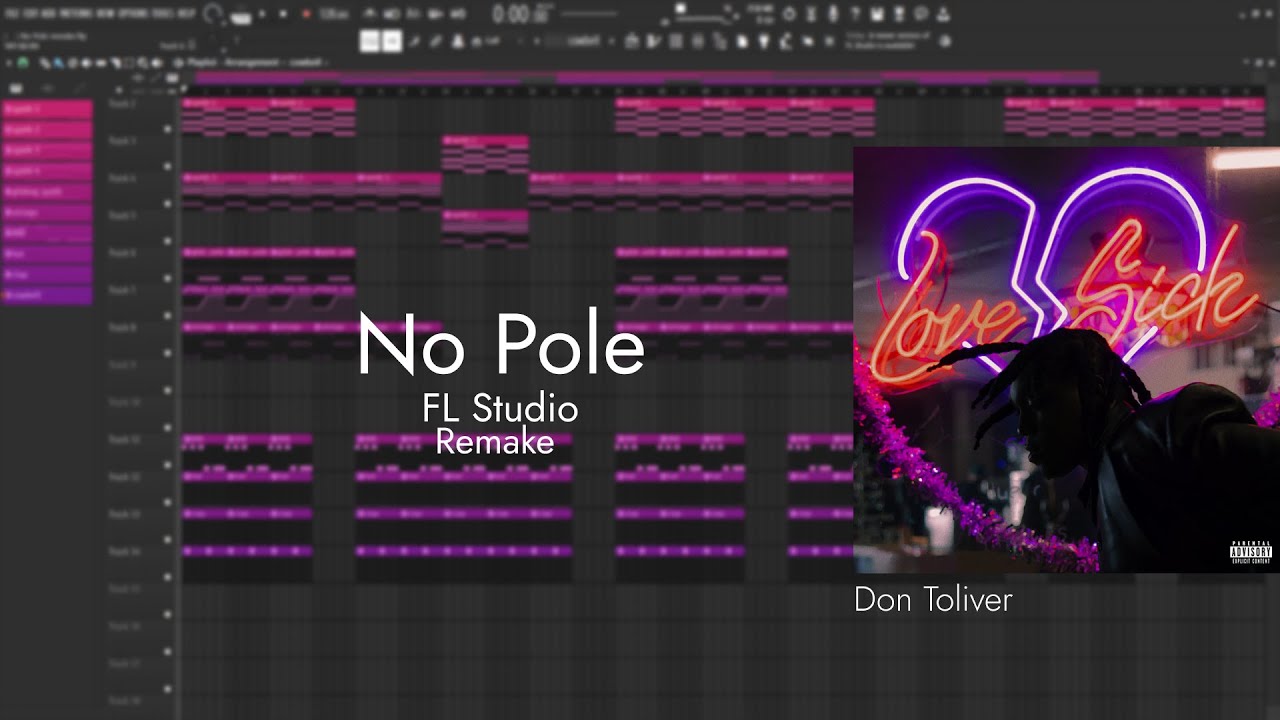
Task: Mute Track 6 in the playlist
Action: [167, 278]
